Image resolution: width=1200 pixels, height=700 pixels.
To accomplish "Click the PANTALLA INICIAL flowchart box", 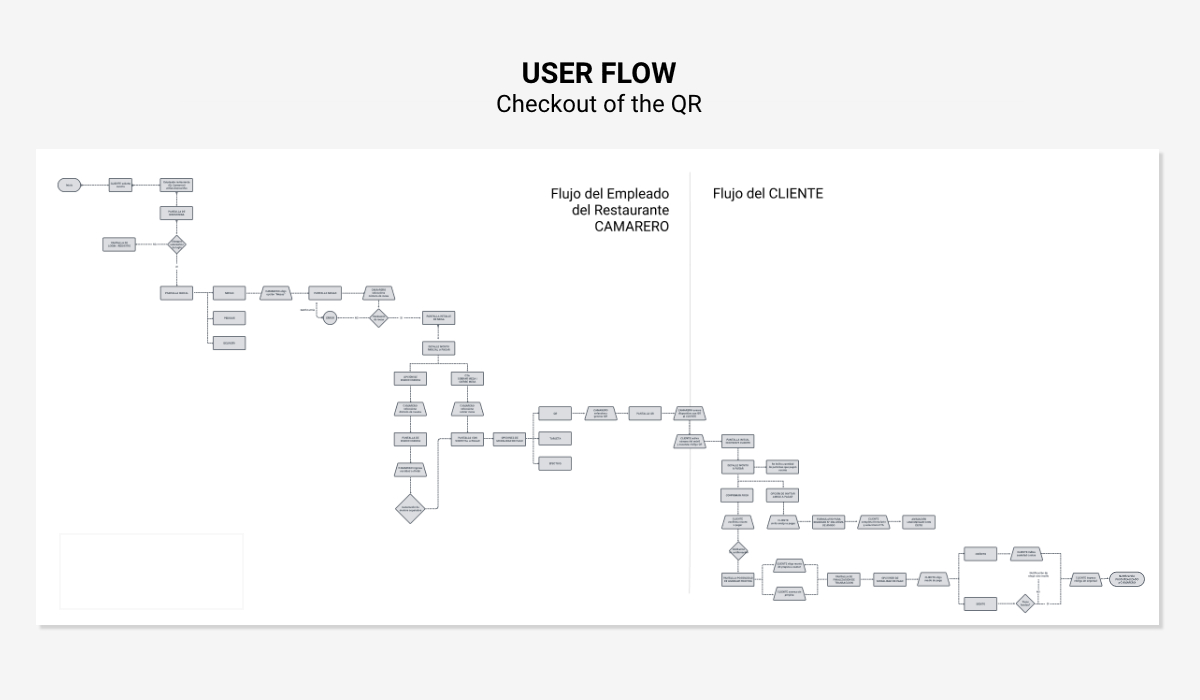I will [176, 293].
